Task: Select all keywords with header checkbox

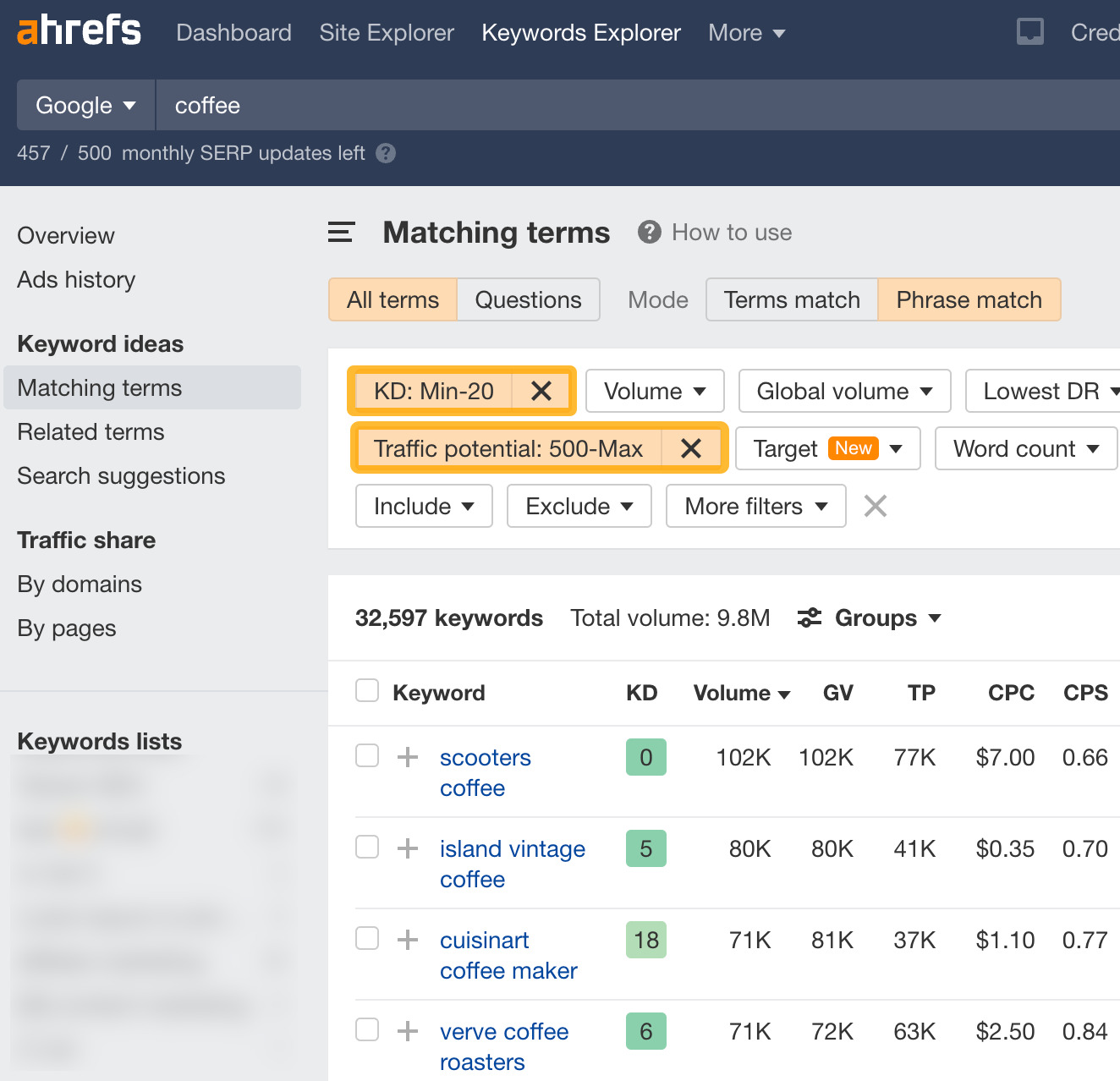Action: [366, 689]
